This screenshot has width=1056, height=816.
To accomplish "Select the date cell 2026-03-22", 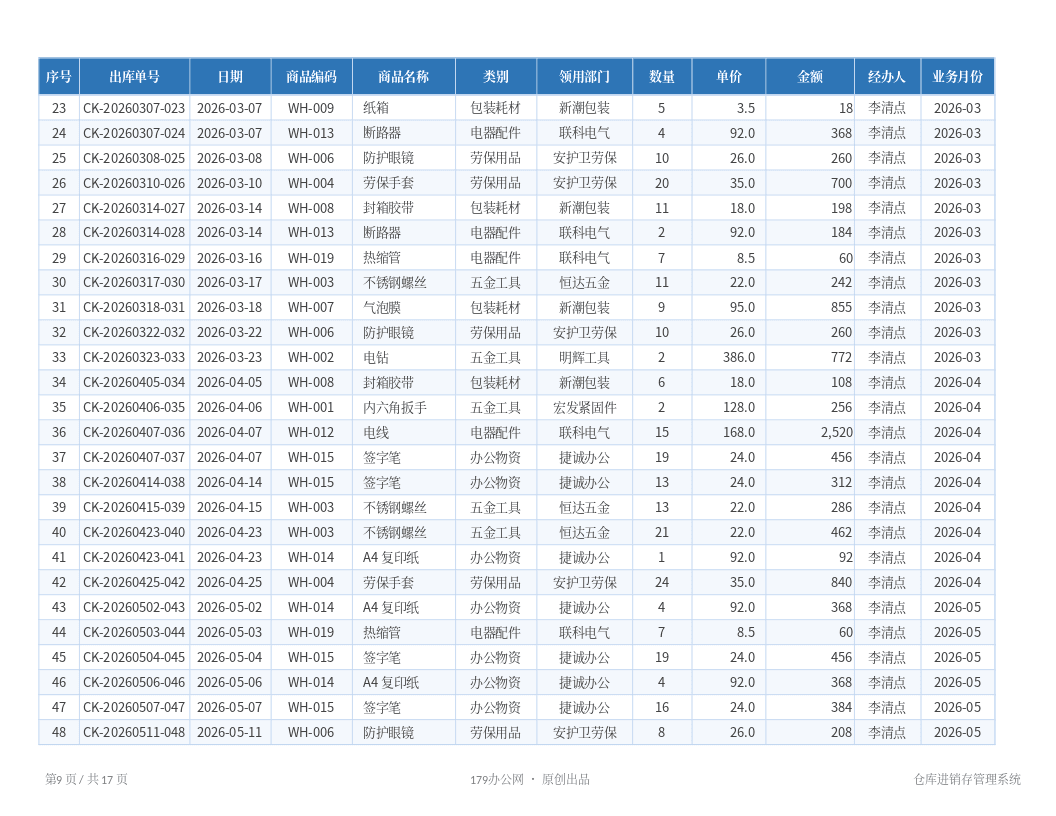I will [x=230, y=333].
